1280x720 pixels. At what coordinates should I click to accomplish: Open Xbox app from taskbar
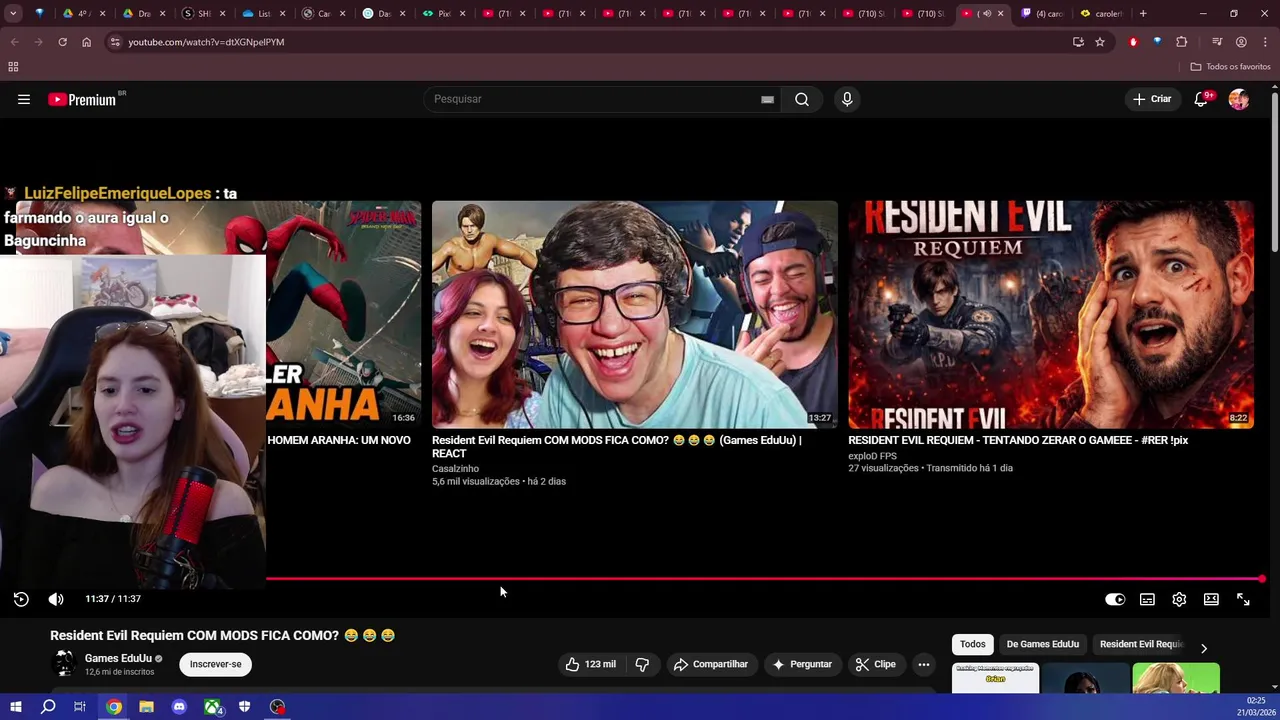point(212,707)
